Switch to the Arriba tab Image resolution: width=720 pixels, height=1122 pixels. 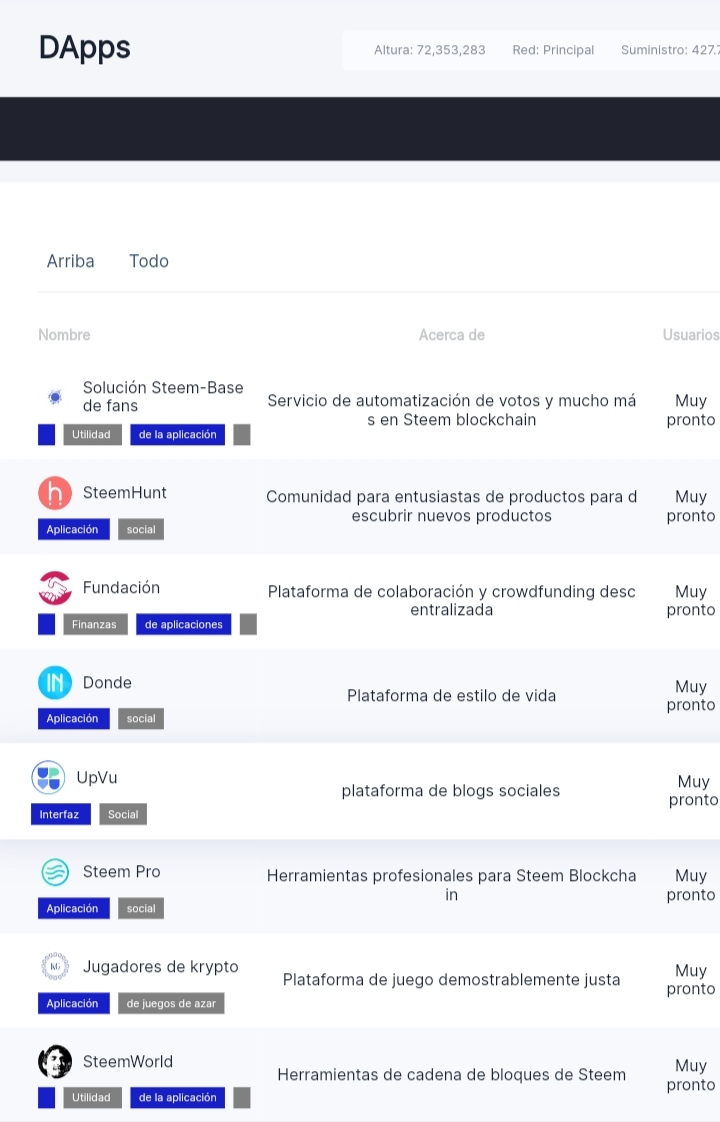pyautogui.click(x=70, y=261)
